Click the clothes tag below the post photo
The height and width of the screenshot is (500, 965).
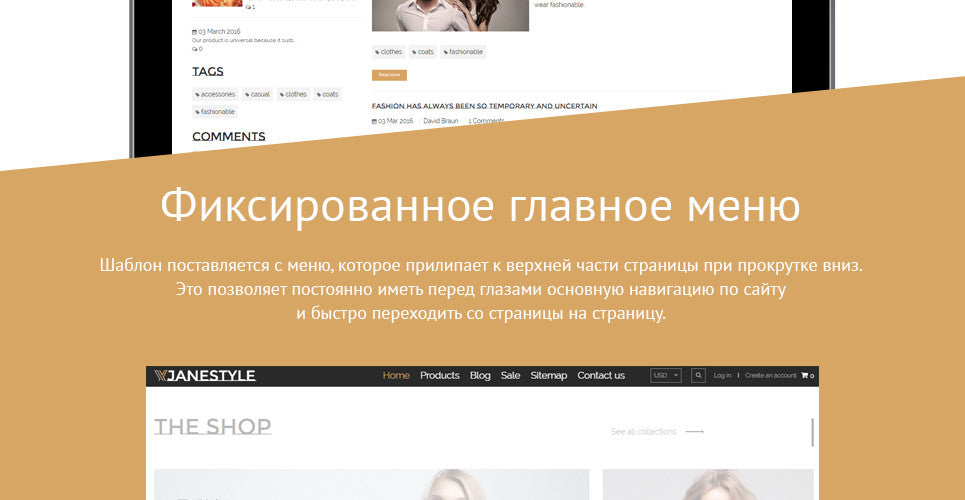[388, 52]
